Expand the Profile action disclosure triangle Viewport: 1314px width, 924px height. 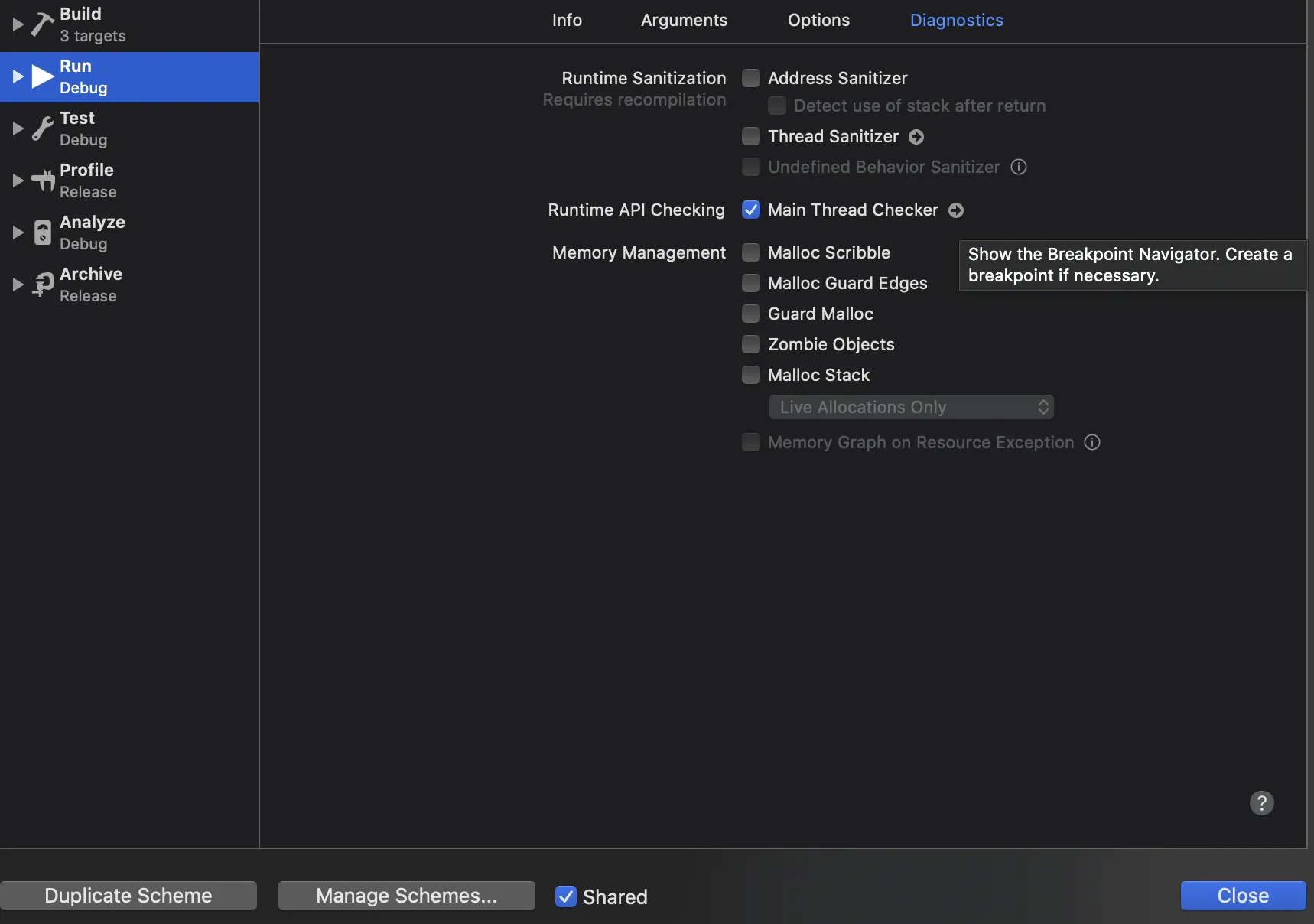(x=18, y=181)
